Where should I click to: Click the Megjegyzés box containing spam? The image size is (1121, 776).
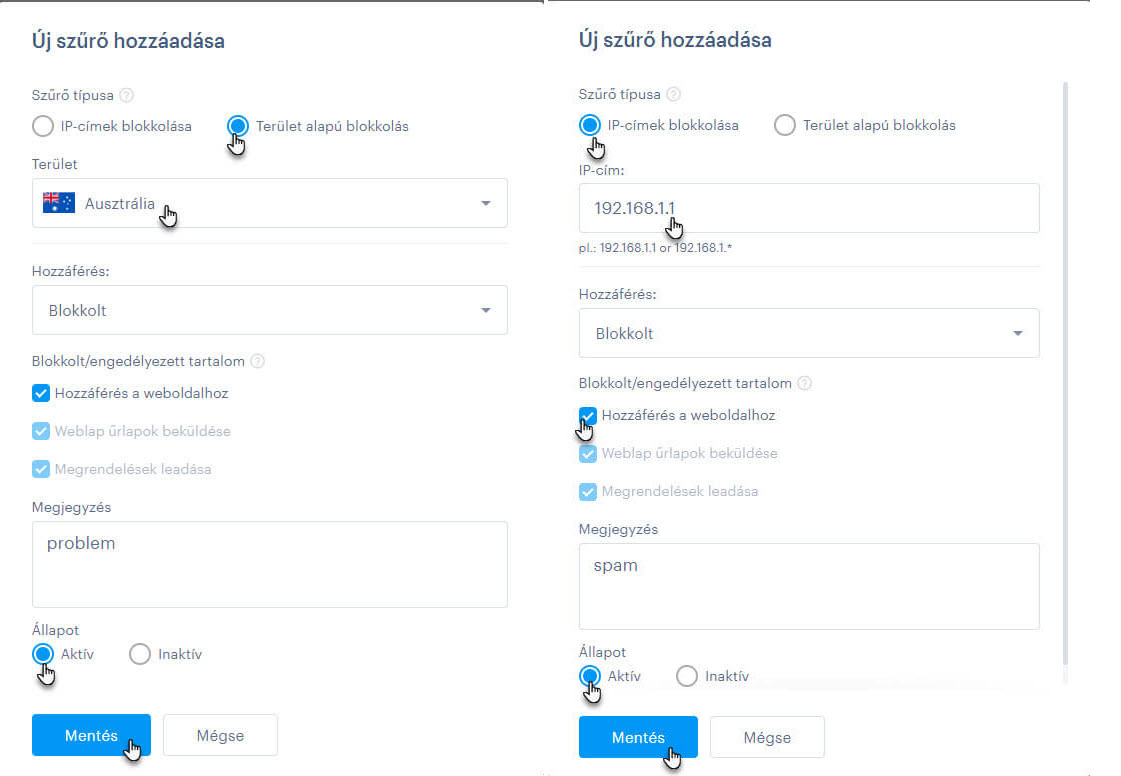(809, 586)
